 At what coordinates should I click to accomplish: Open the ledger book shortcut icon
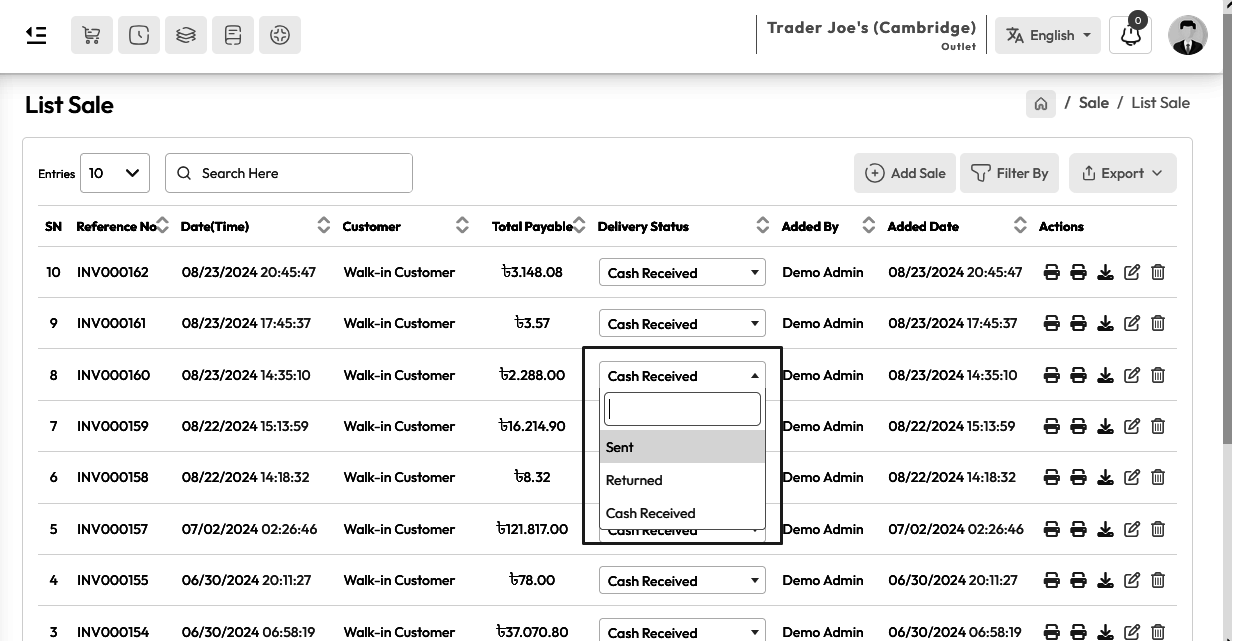(233, 35)
